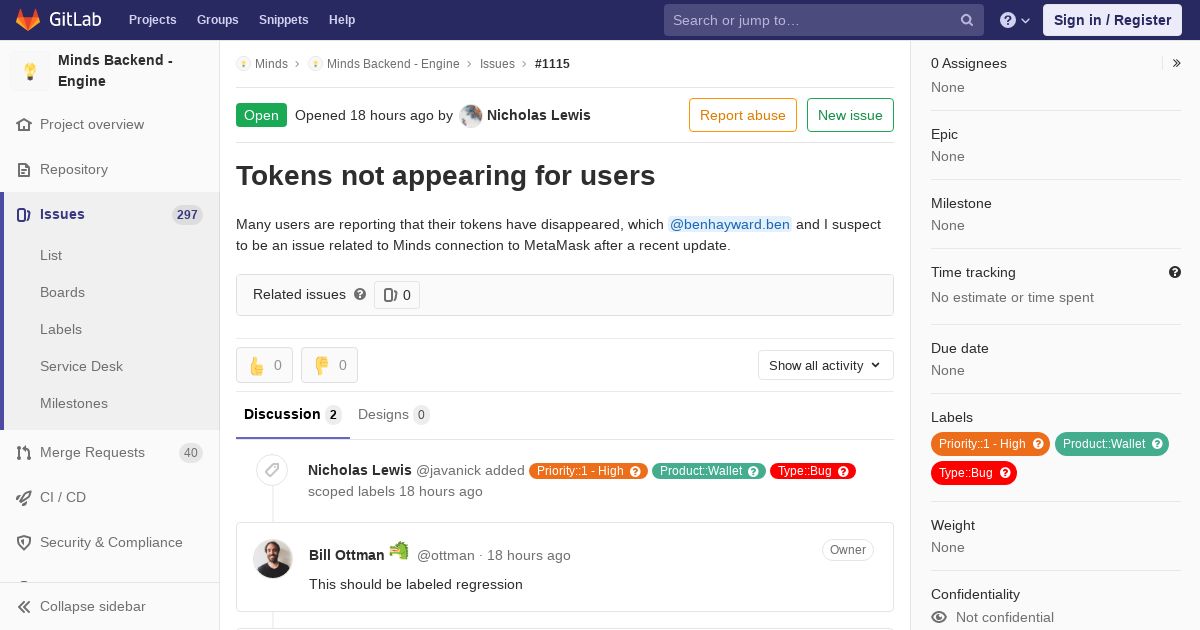Open the Minds breadcrumb link

coord(271,64)
